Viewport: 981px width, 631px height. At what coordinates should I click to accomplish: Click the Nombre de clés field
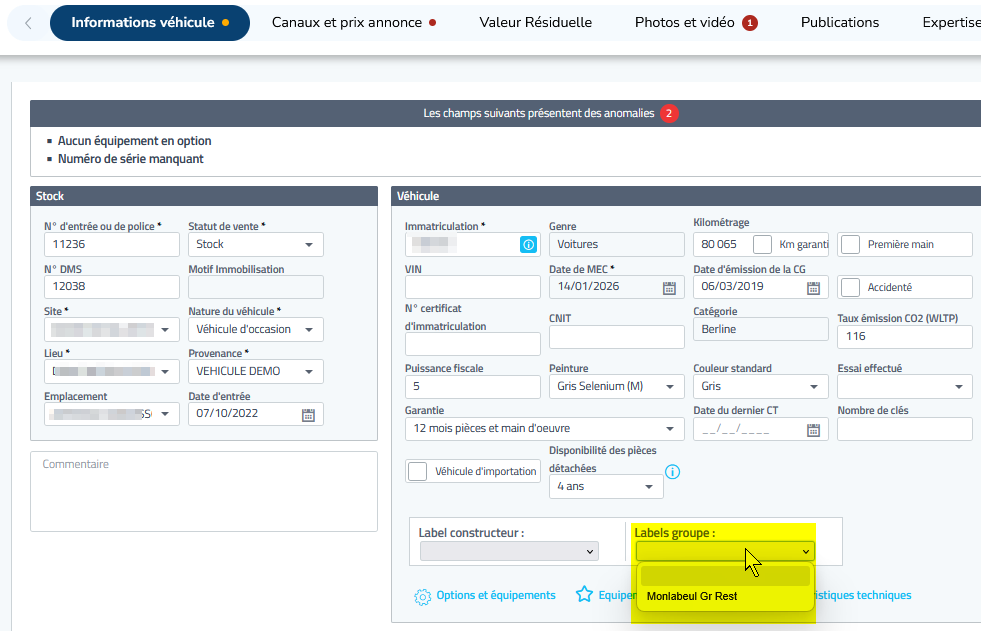905,429
